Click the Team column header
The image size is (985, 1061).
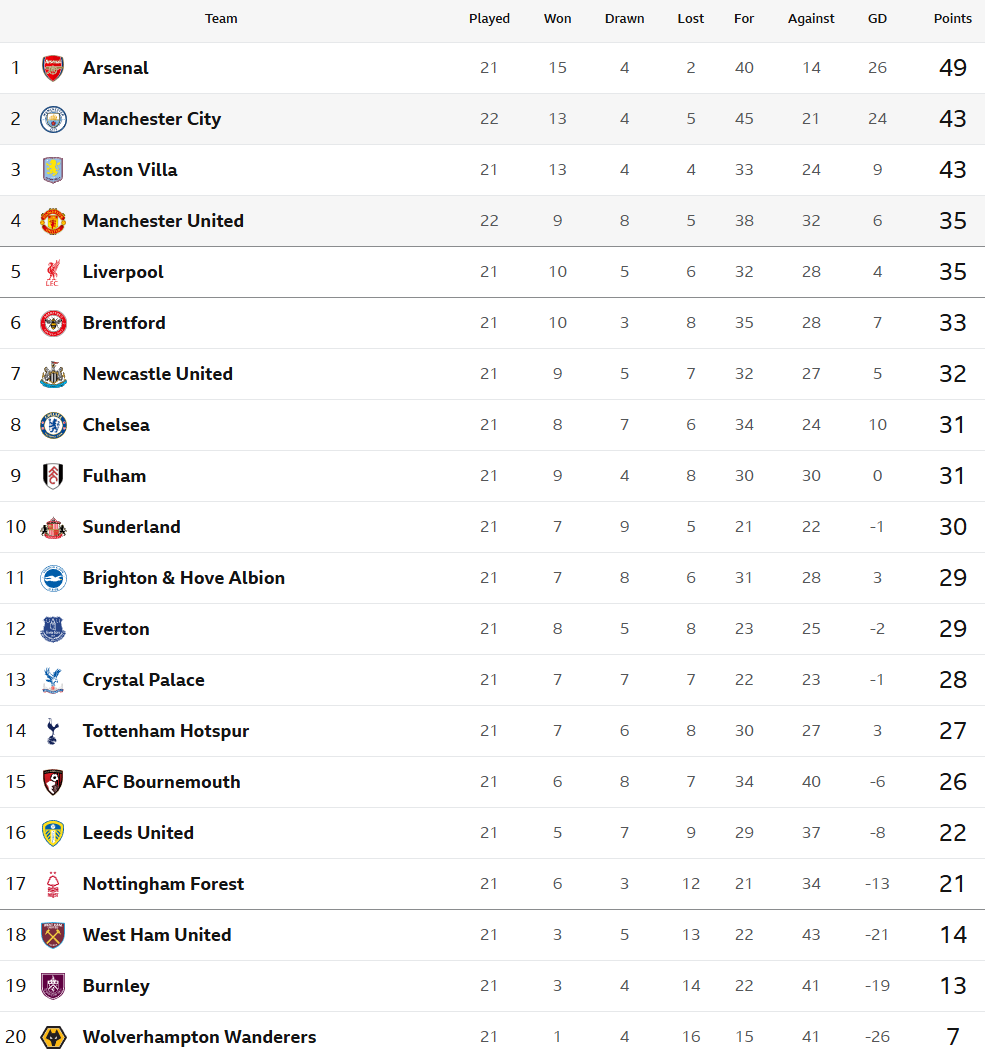[221, 19]
